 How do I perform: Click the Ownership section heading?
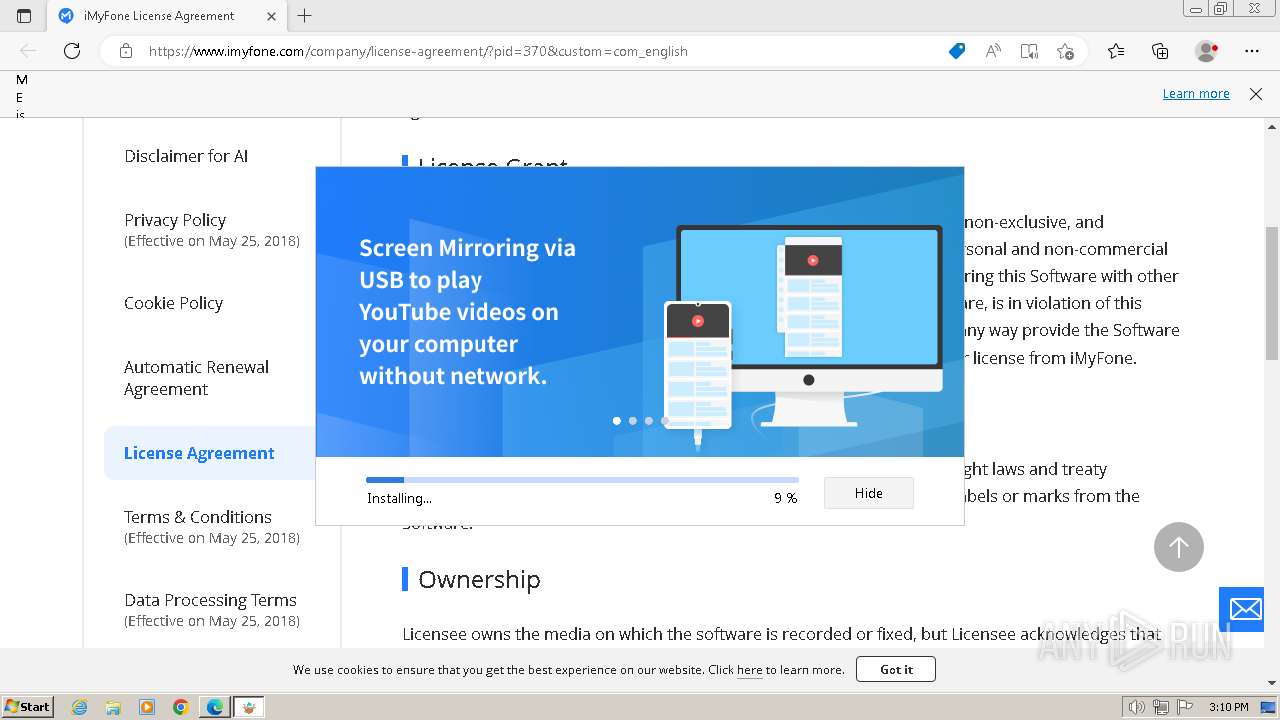(x=479, y=580)
